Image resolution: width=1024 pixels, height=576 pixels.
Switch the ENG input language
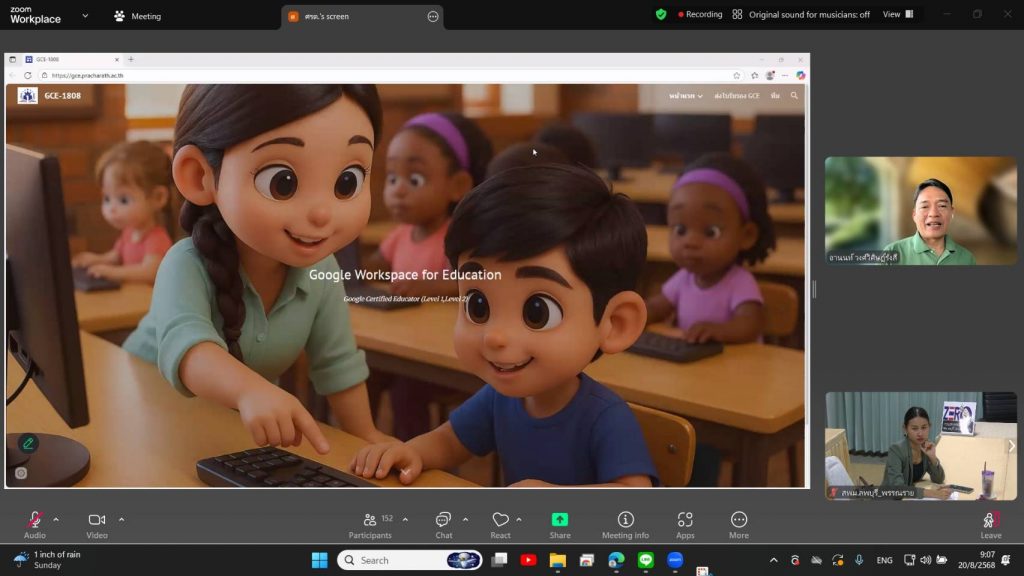point(885,560)
